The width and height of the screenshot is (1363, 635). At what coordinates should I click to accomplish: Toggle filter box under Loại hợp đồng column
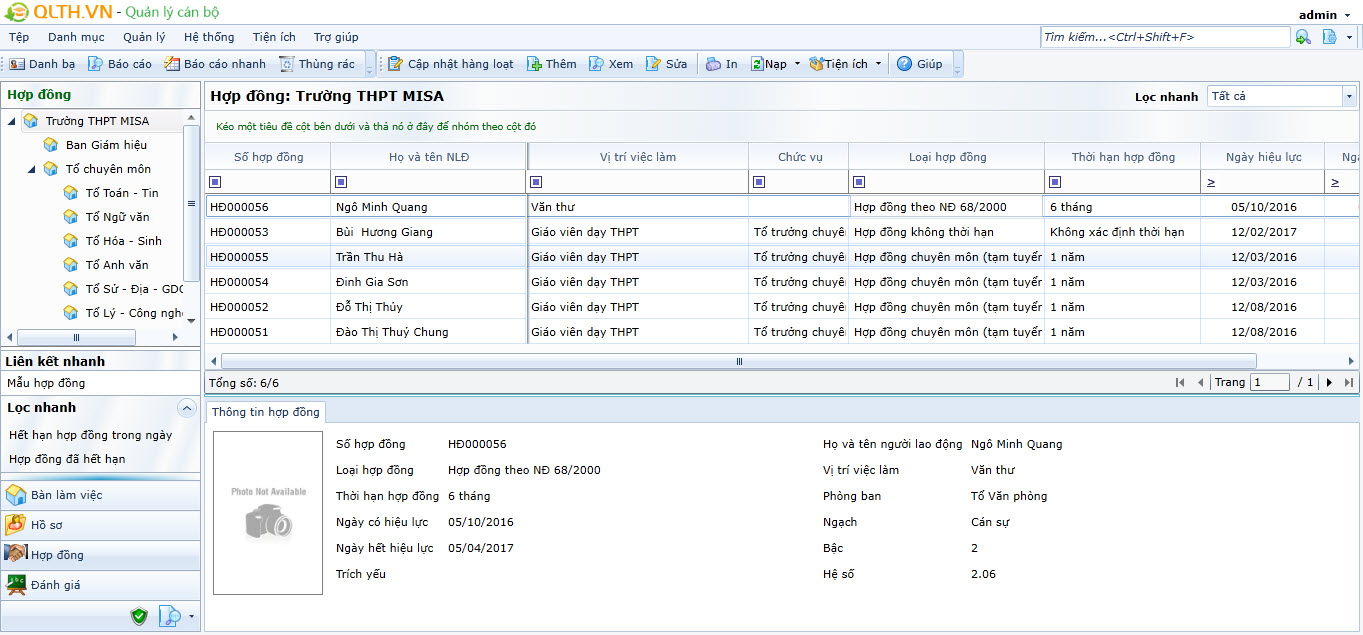click(x=859, y=182)
